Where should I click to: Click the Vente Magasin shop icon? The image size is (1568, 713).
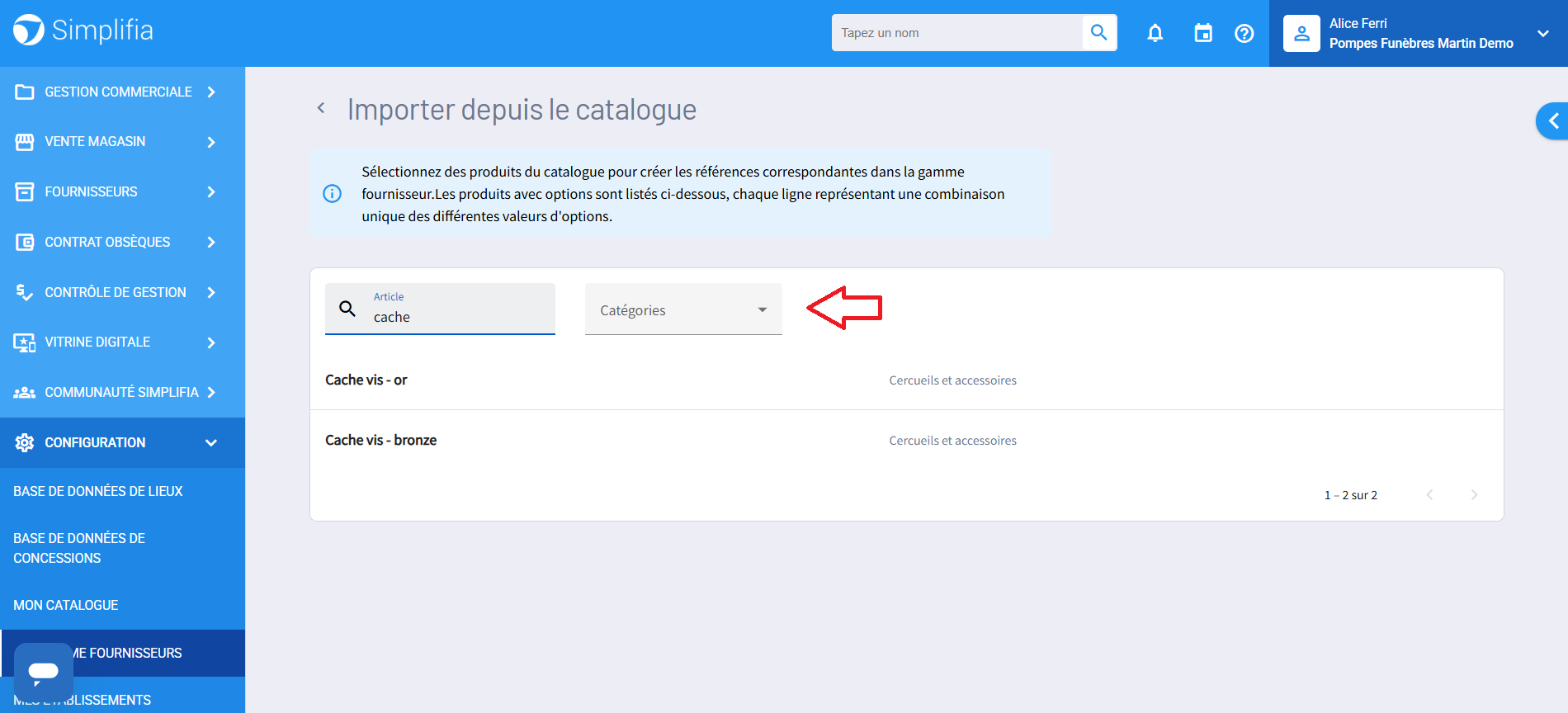25,142
